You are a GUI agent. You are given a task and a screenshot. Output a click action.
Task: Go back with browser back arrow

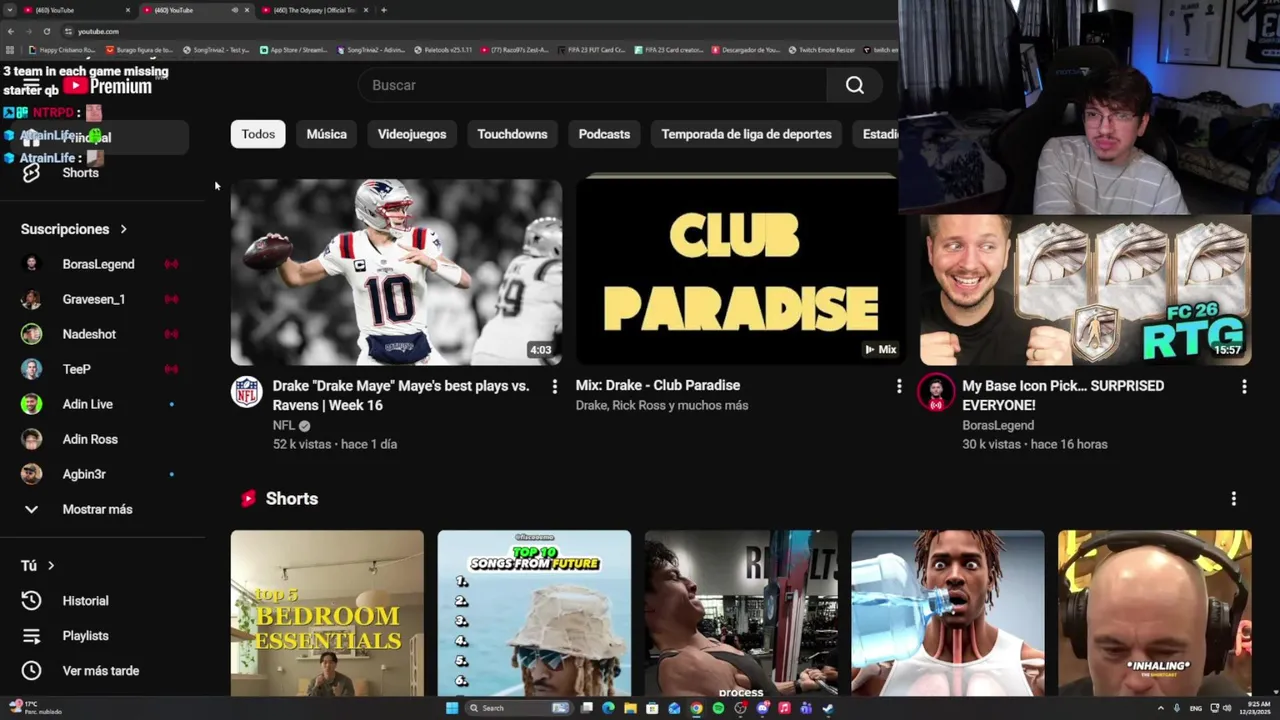(11, 31)
